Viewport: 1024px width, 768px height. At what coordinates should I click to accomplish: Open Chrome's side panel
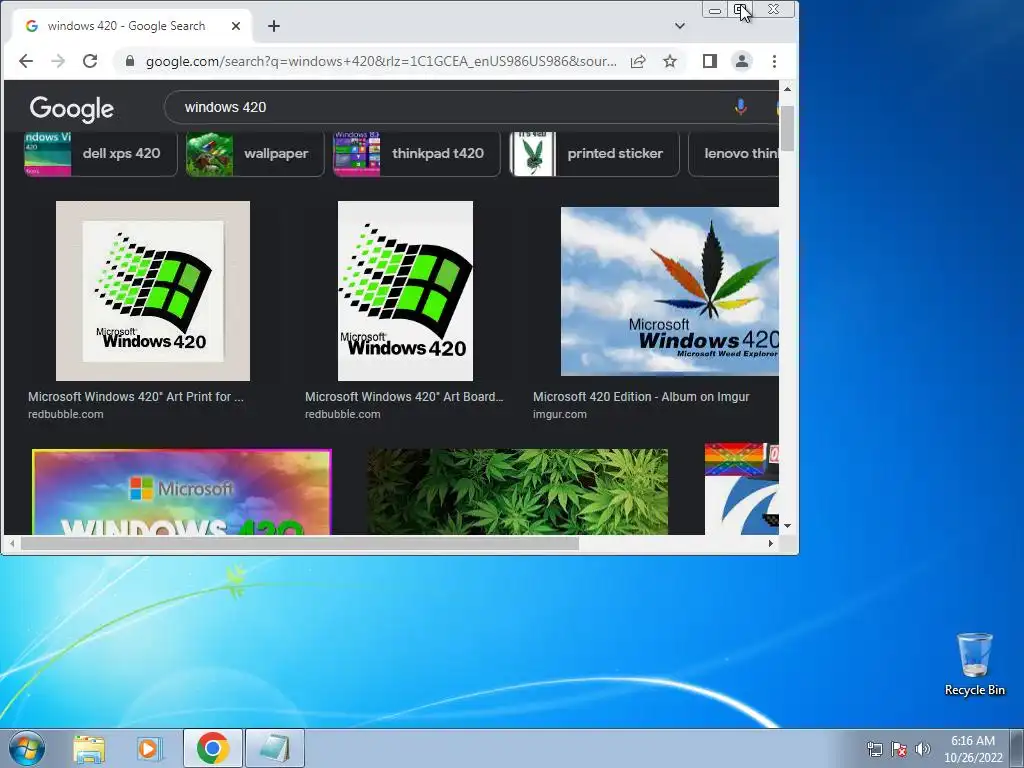pyautogui.click(x=710, y=61)
